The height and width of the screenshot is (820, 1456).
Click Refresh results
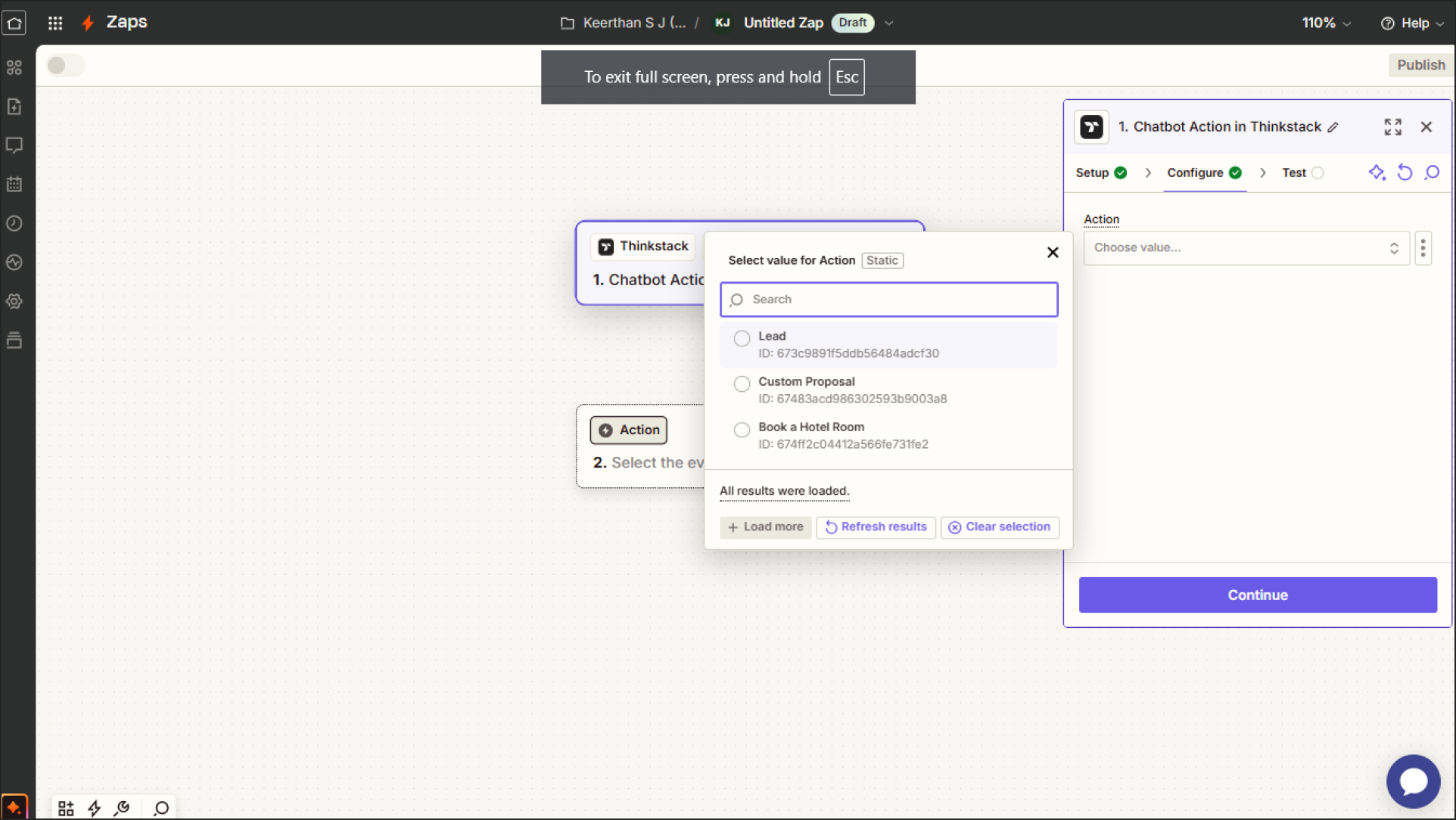(876, 527)
